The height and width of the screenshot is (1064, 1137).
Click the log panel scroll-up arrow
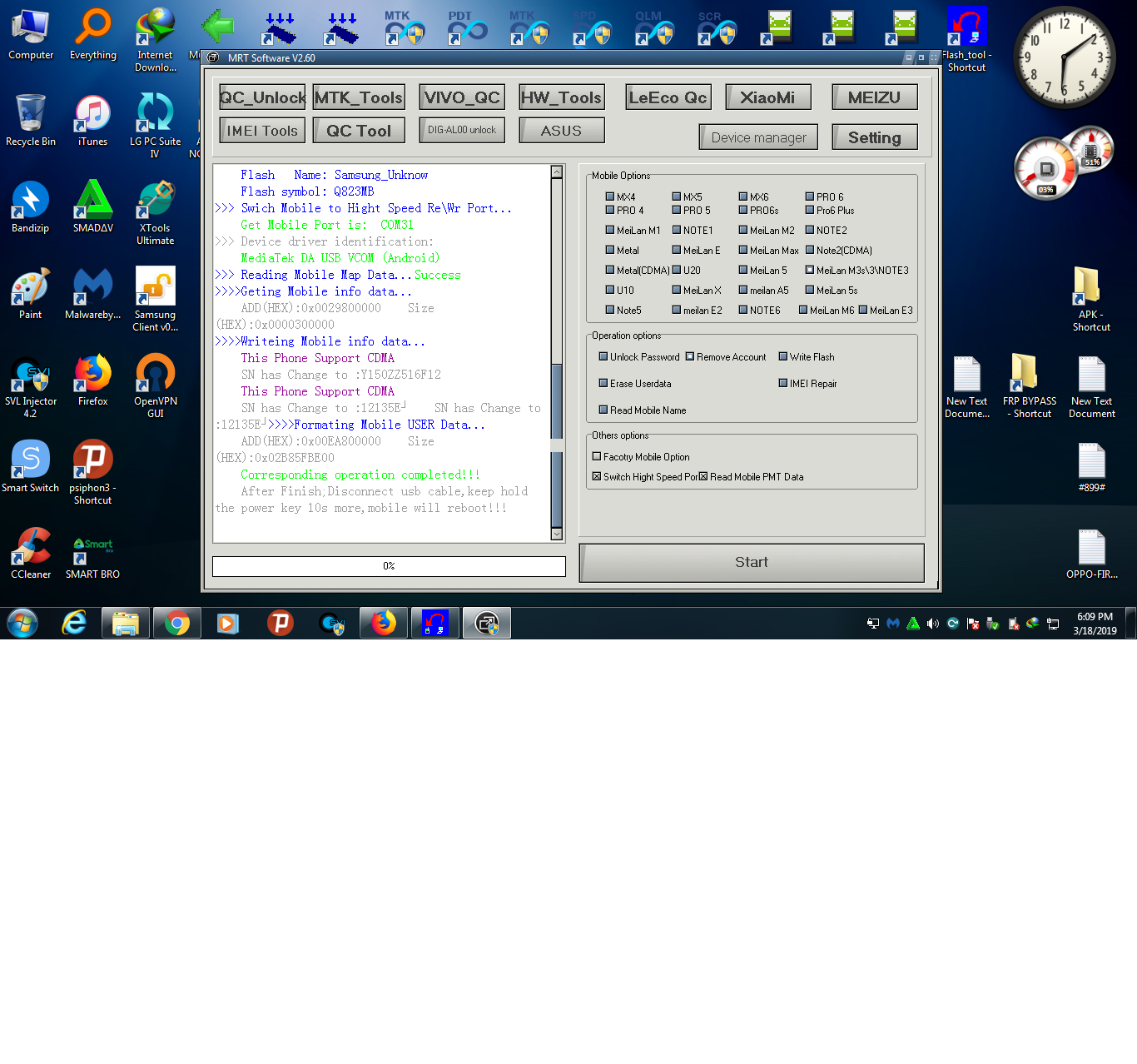pos(557,172)
